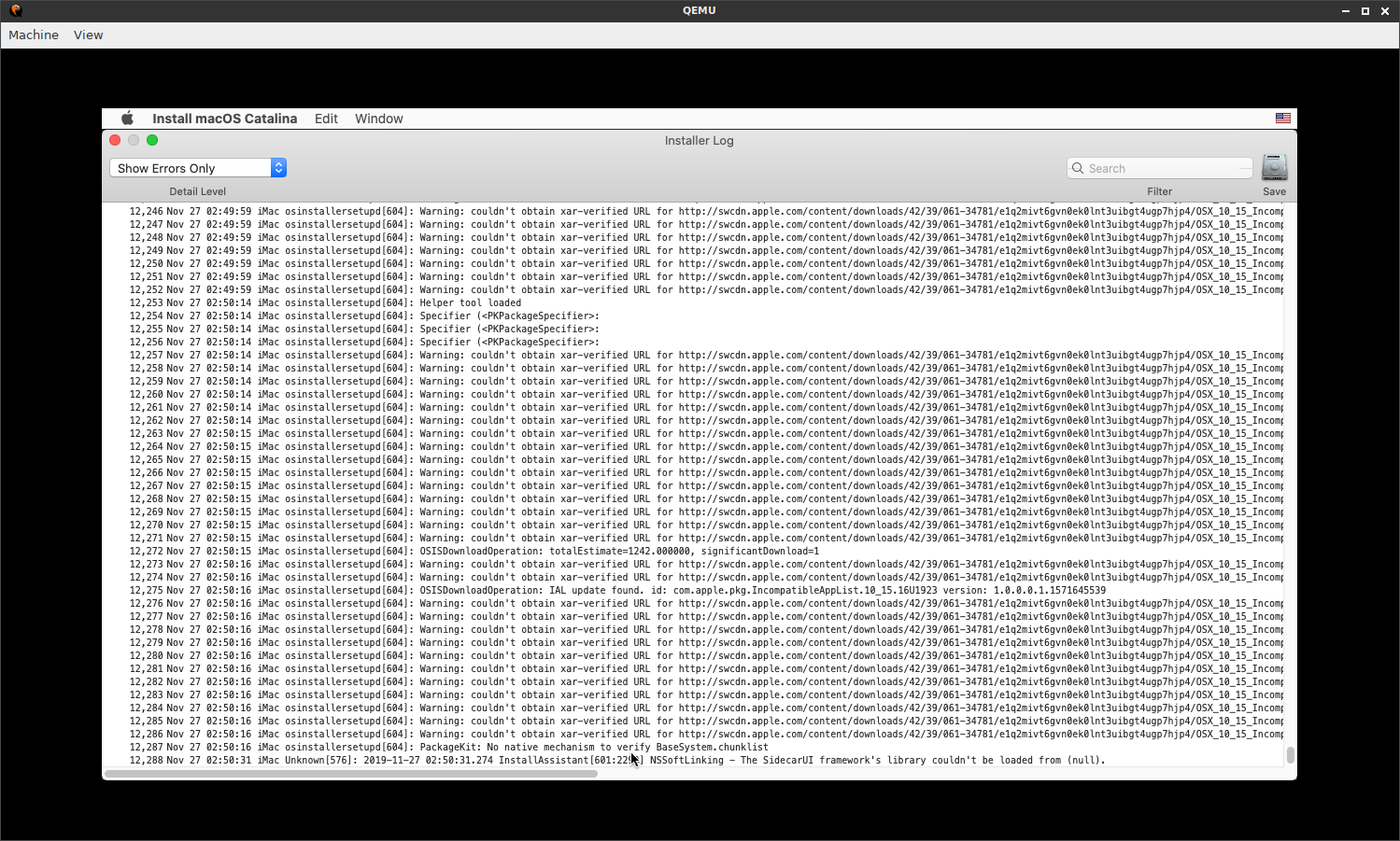Click the magnifying glass in the Search field
The image size is (1400, 841).
click(1079, 168)
